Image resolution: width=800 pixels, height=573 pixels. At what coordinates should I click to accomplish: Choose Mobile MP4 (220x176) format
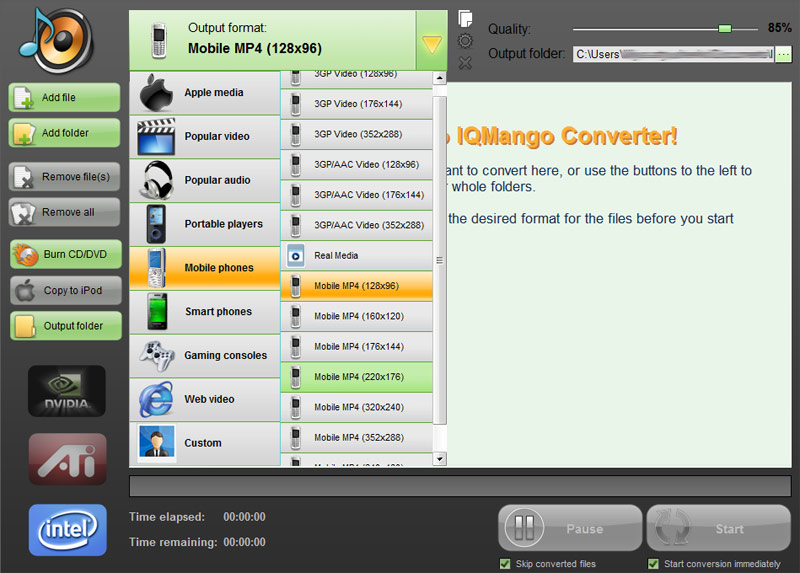[357, 377]
